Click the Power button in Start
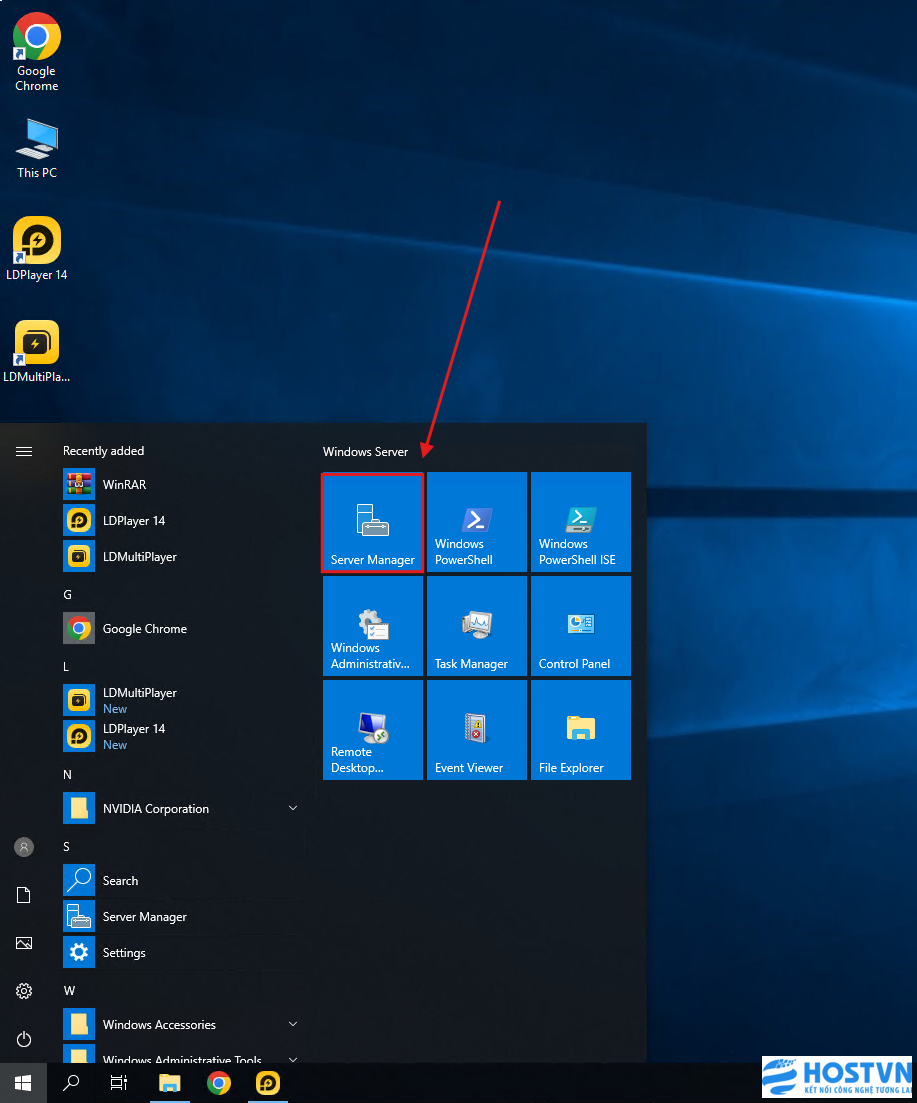The height and width of the screenshot is (1103, 917). [24, 1039]
